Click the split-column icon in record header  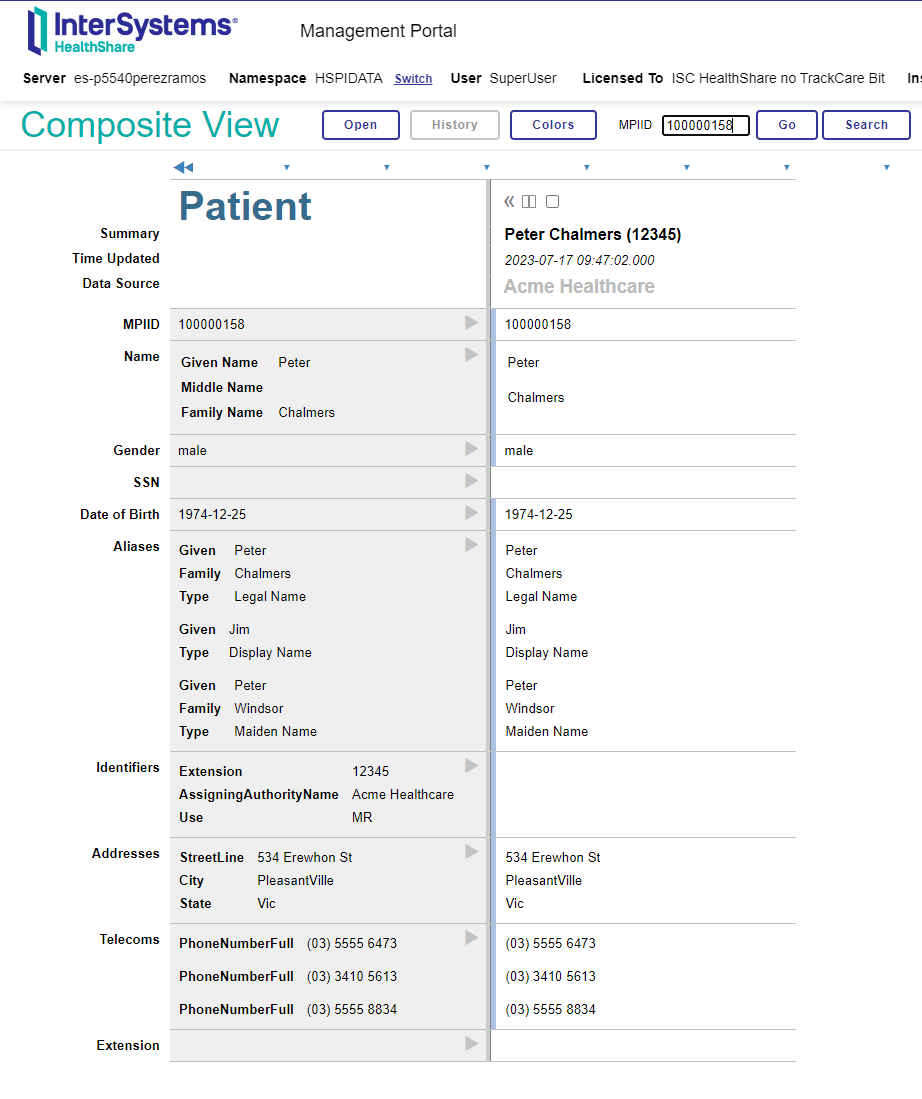[529, 202]
